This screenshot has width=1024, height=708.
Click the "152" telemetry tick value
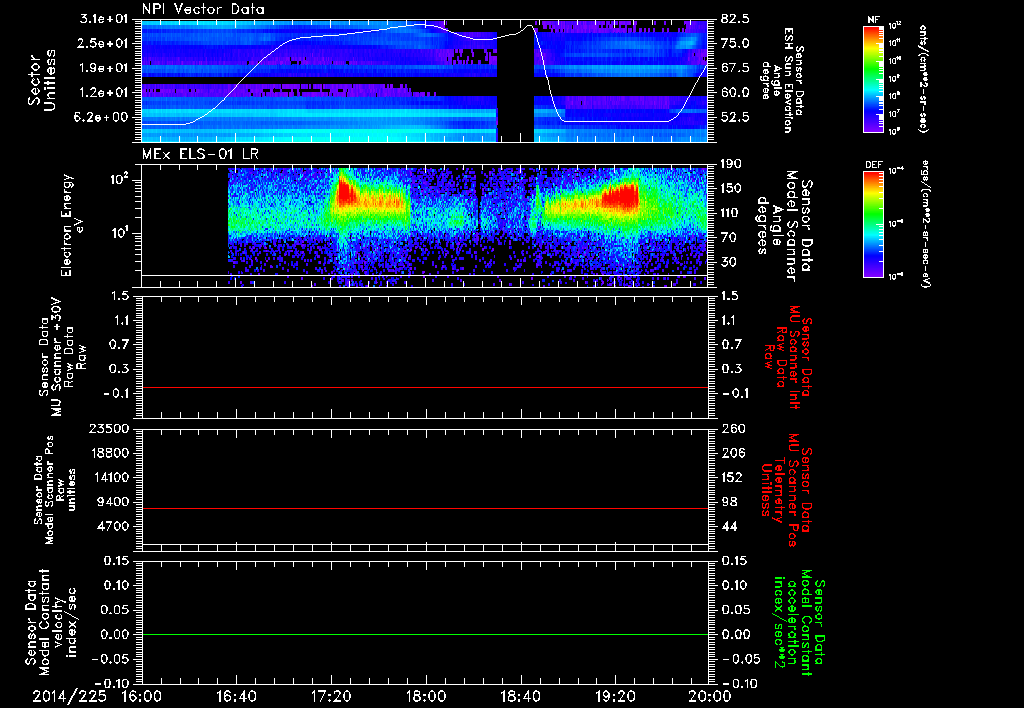[732, 477]
